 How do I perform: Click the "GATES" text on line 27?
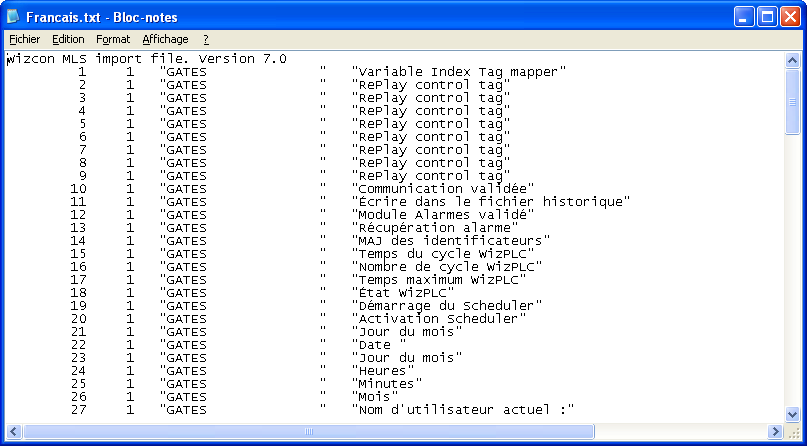pos(186,410)
